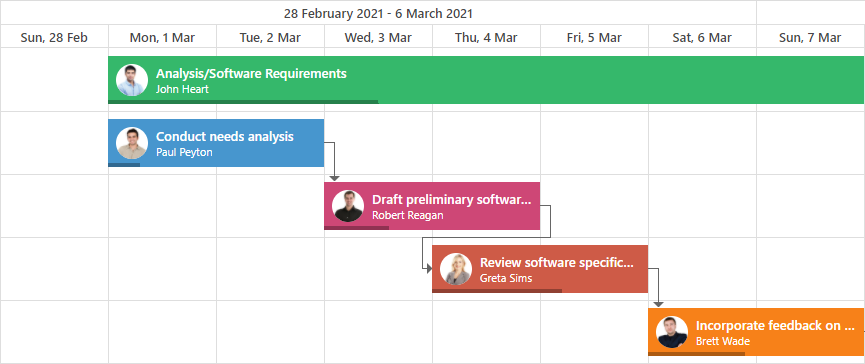Click the progress bar under Conduct needs analysis
This screenshot has height=364, width=865.
pyautogui.click(x=124, y=165)
